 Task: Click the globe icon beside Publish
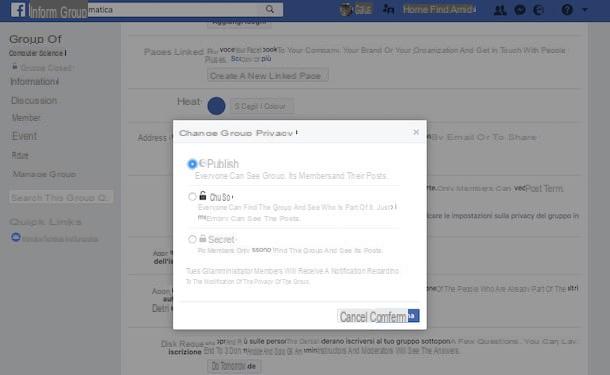click(203, 163)
